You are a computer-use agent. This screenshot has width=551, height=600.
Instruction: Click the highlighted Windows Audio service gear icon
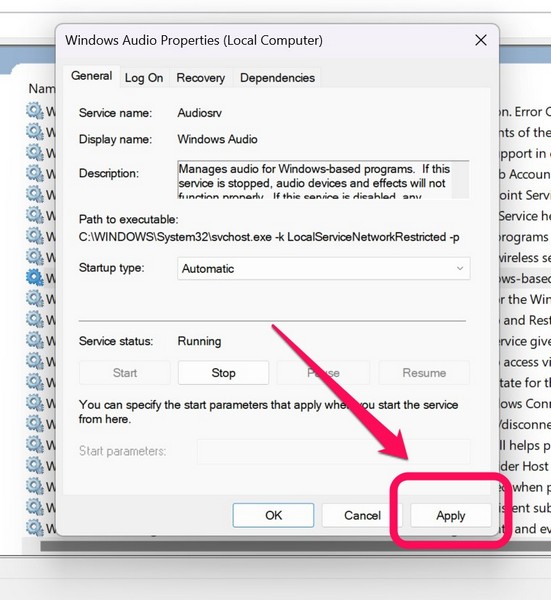click(x=35, y=277)
